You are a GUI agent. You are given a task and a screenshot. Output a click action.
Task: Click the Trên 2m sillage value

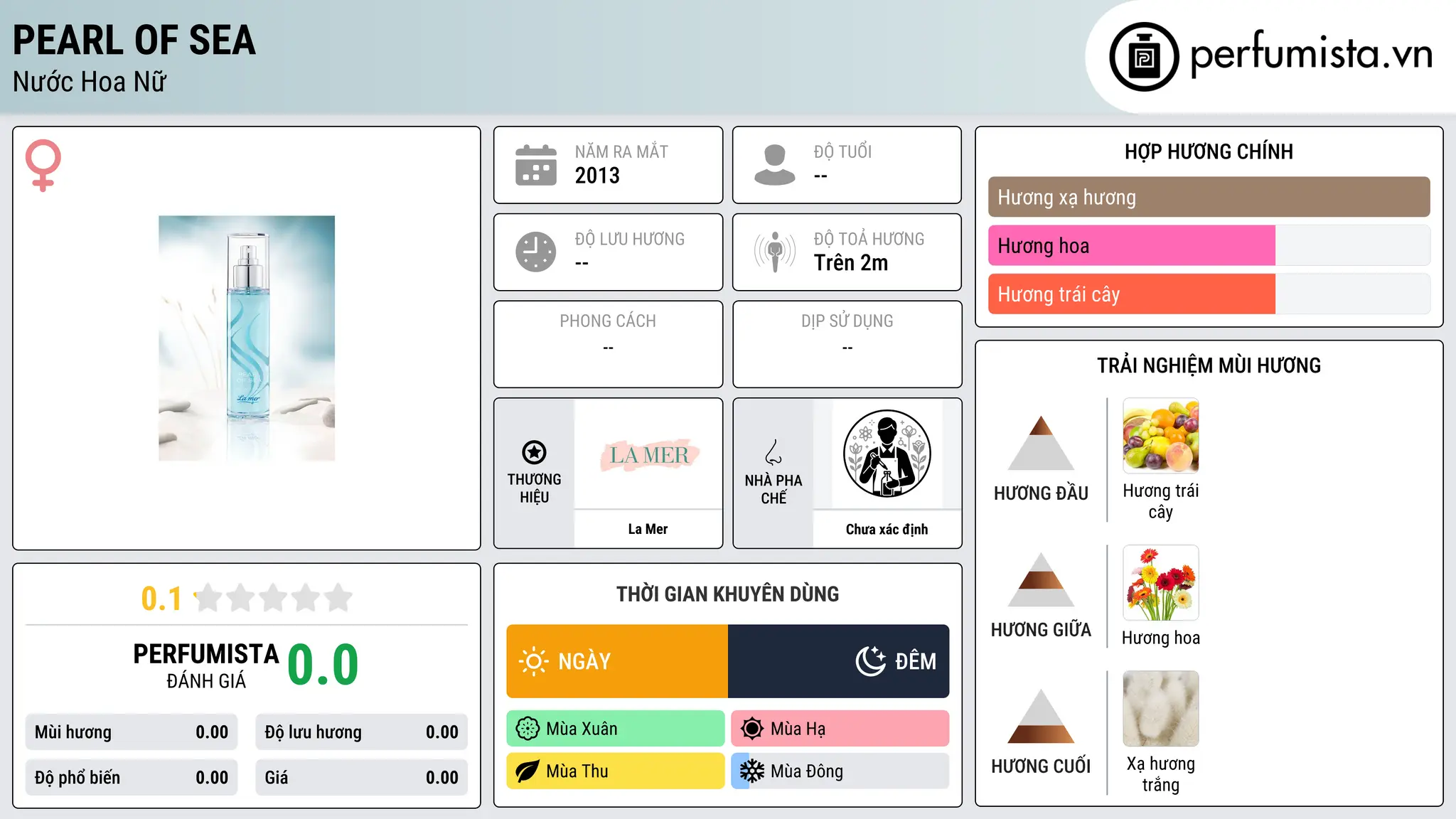tap(851, 262)
